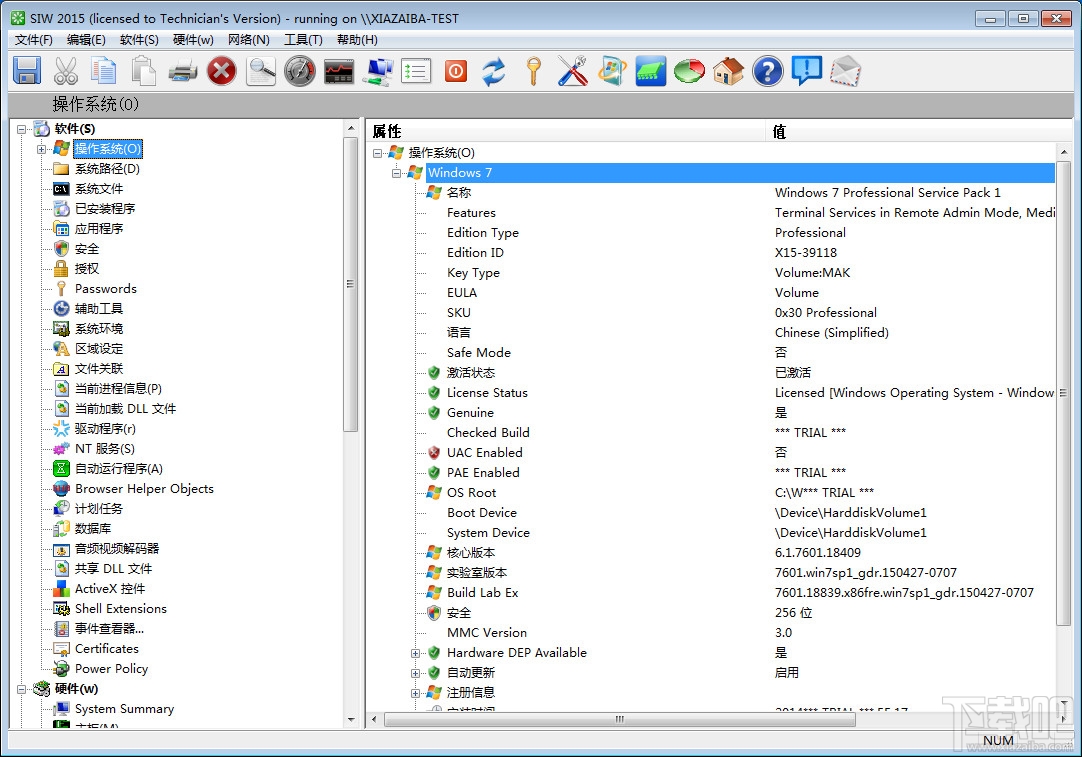Open 文件(F) menu

[x=34, y=39]
